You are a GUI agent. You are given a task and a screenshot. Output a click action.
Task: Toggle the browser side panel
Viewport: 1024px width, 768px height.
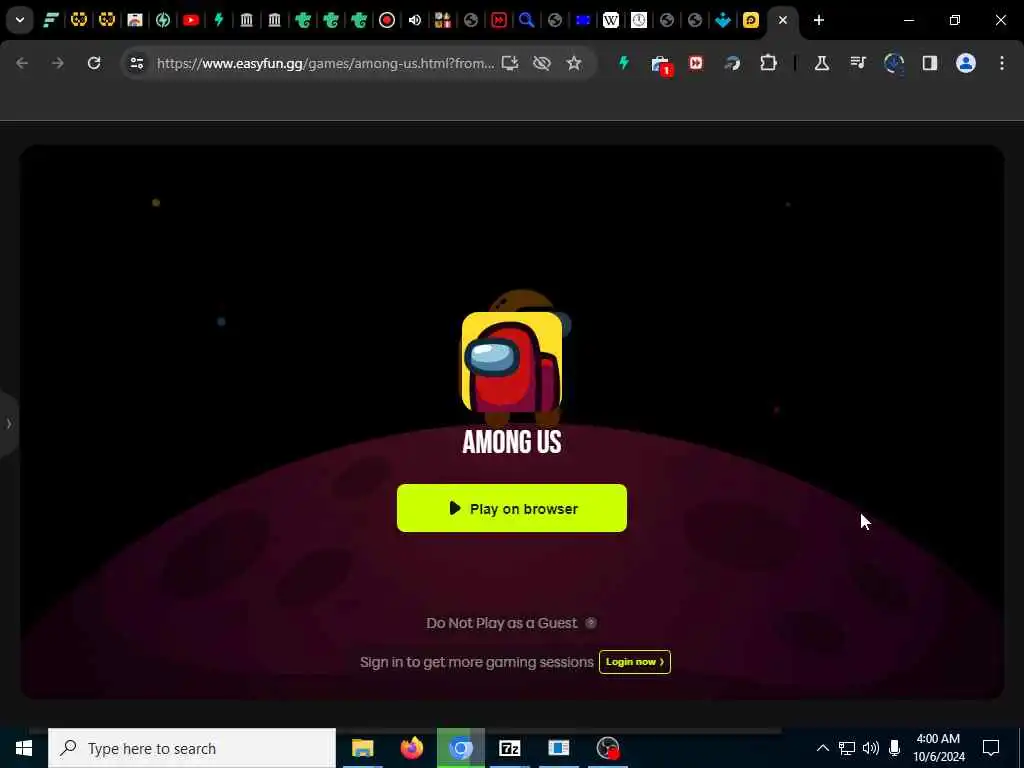point(929,63)
